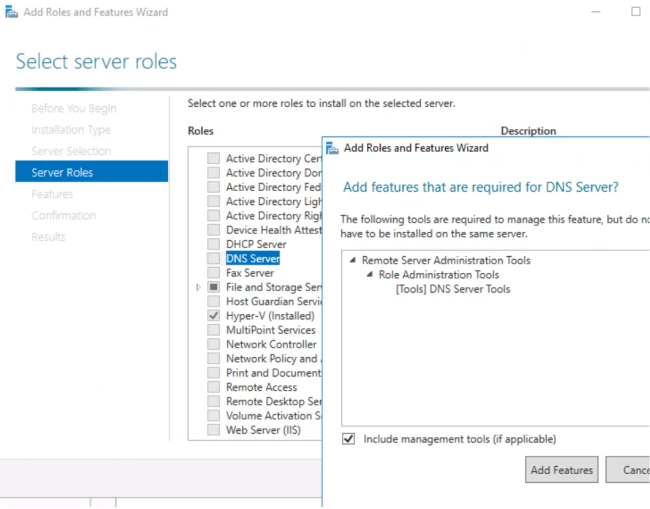650x509 pixels.
Task: Open the Server Selection step
Action: click(71, 151)
